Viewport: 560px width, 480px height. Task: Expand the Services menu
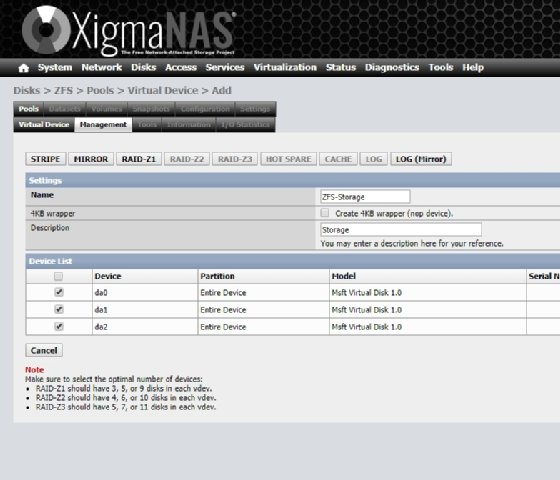click(x=225, y=68)
